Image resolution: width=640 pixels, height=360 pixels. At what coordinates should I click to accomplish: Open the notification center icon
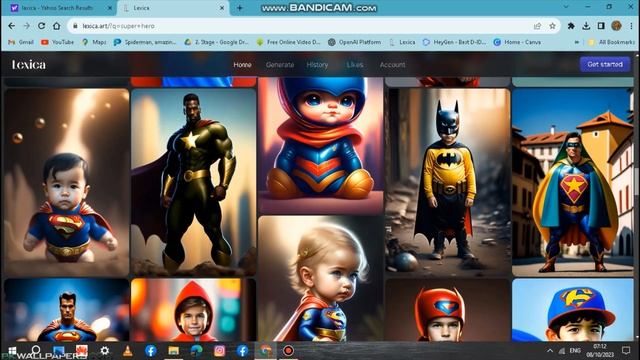coord(626,351)
